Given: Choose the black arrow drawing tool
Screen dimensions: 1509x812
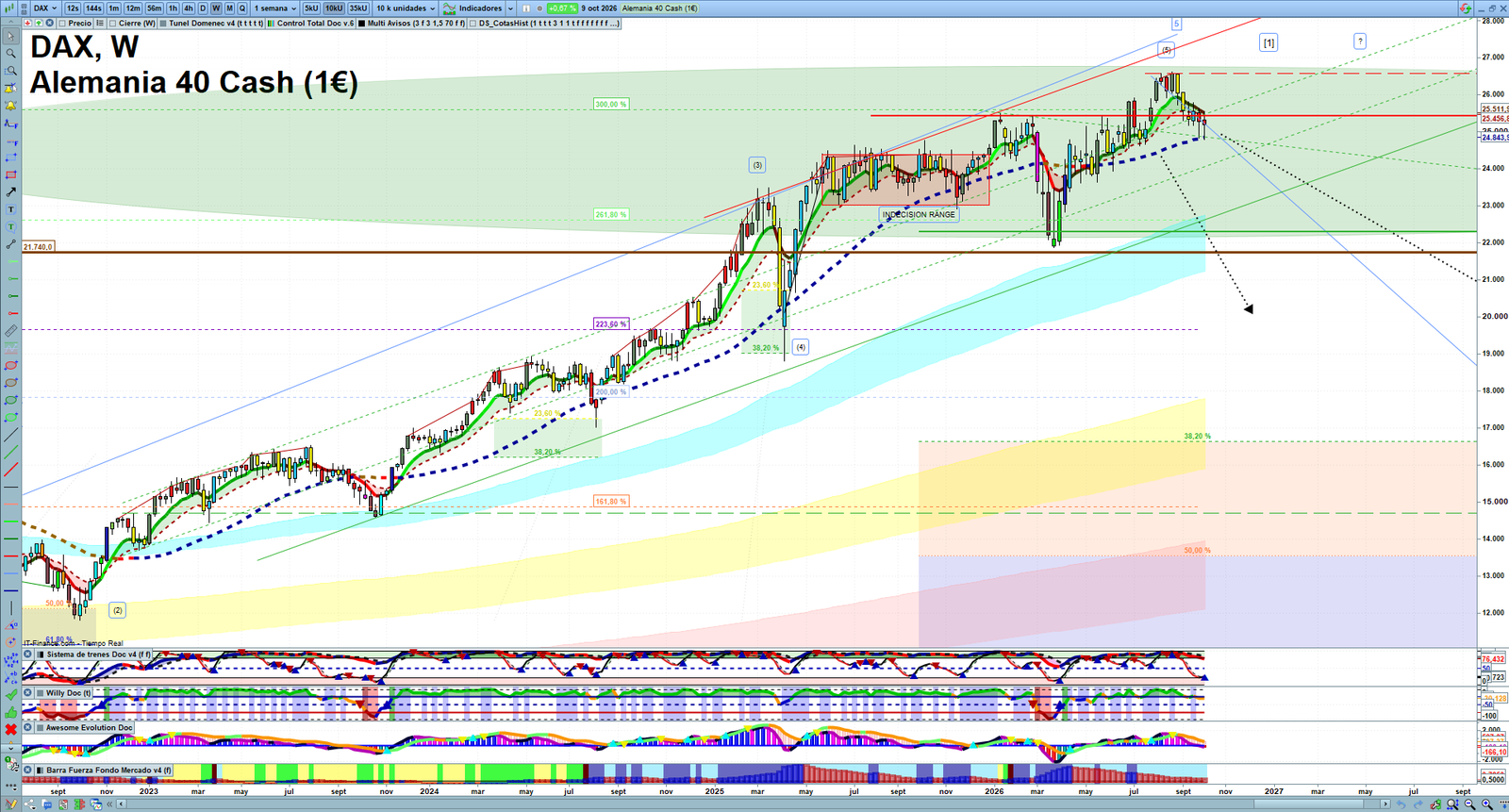Looking at the screenshot, I should 11,192.
